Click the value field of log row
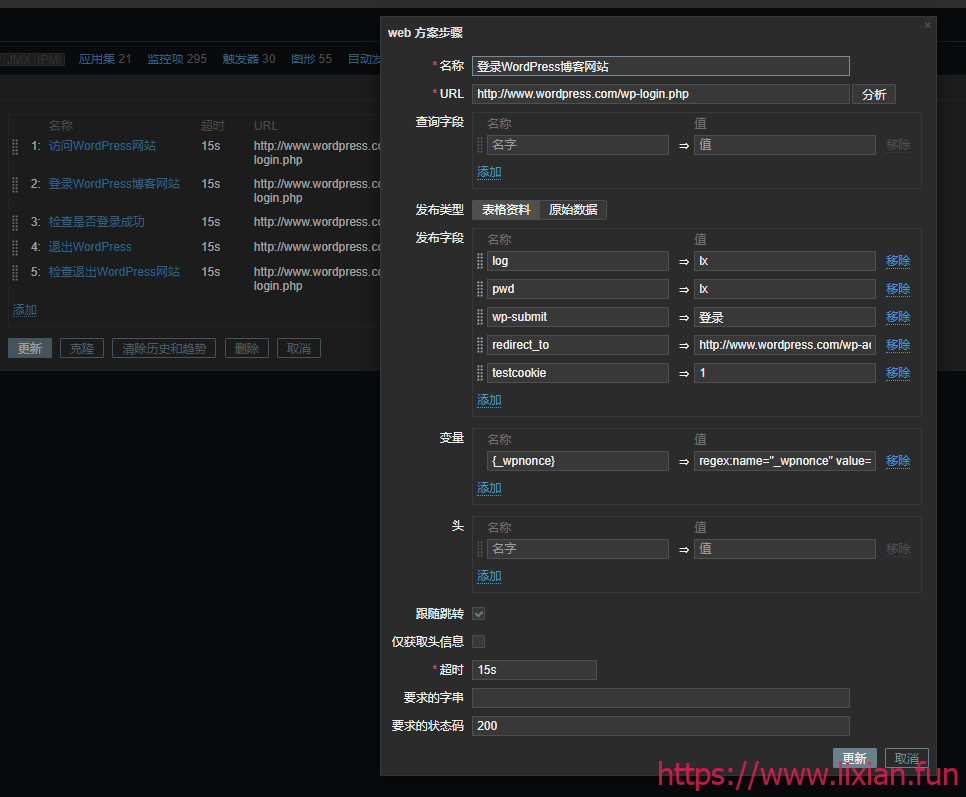966x797 pixels. [x=784, y=261]
